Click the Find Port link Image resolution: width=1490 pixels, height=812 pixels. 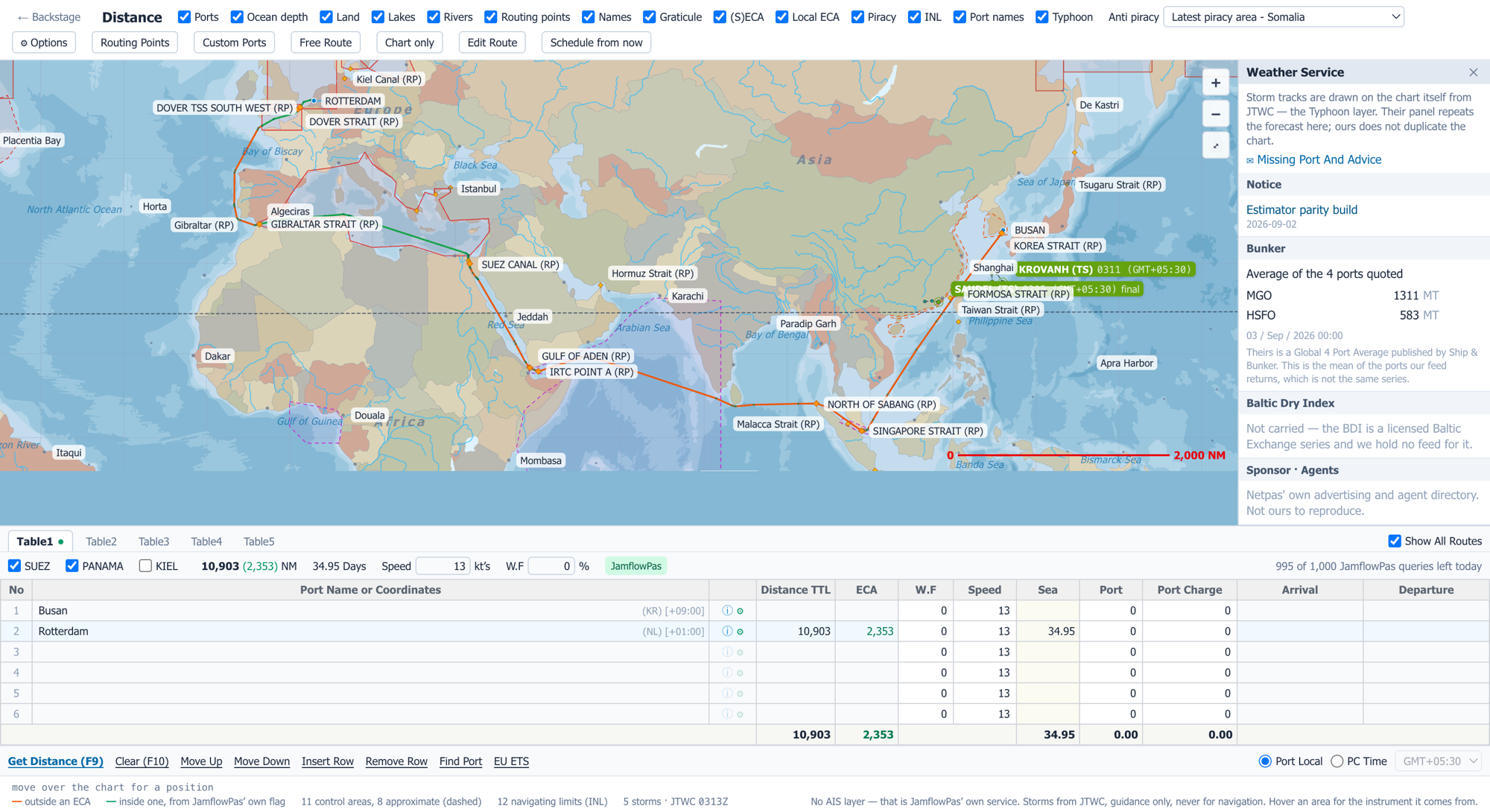coord(460,761)
